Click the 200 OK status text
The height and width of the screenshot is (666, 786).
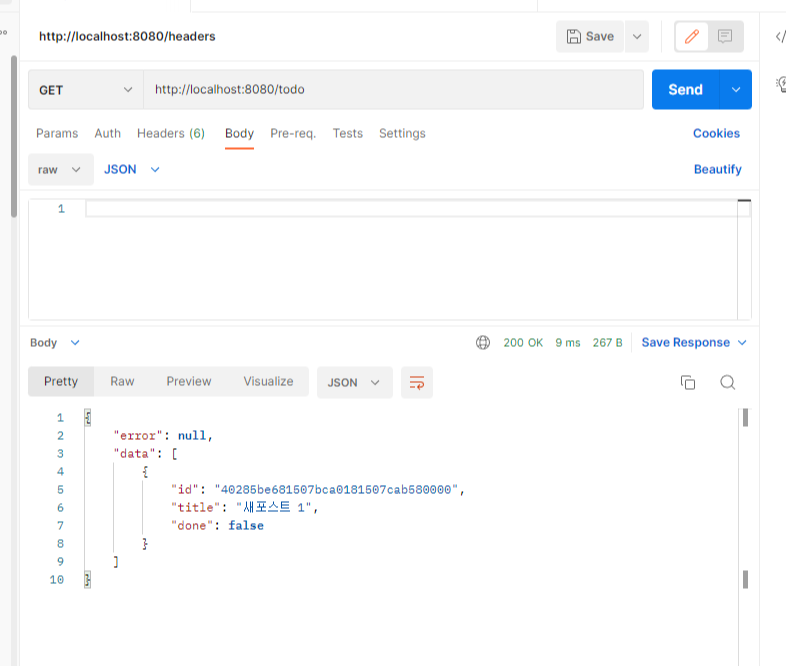tap(523, 343)
